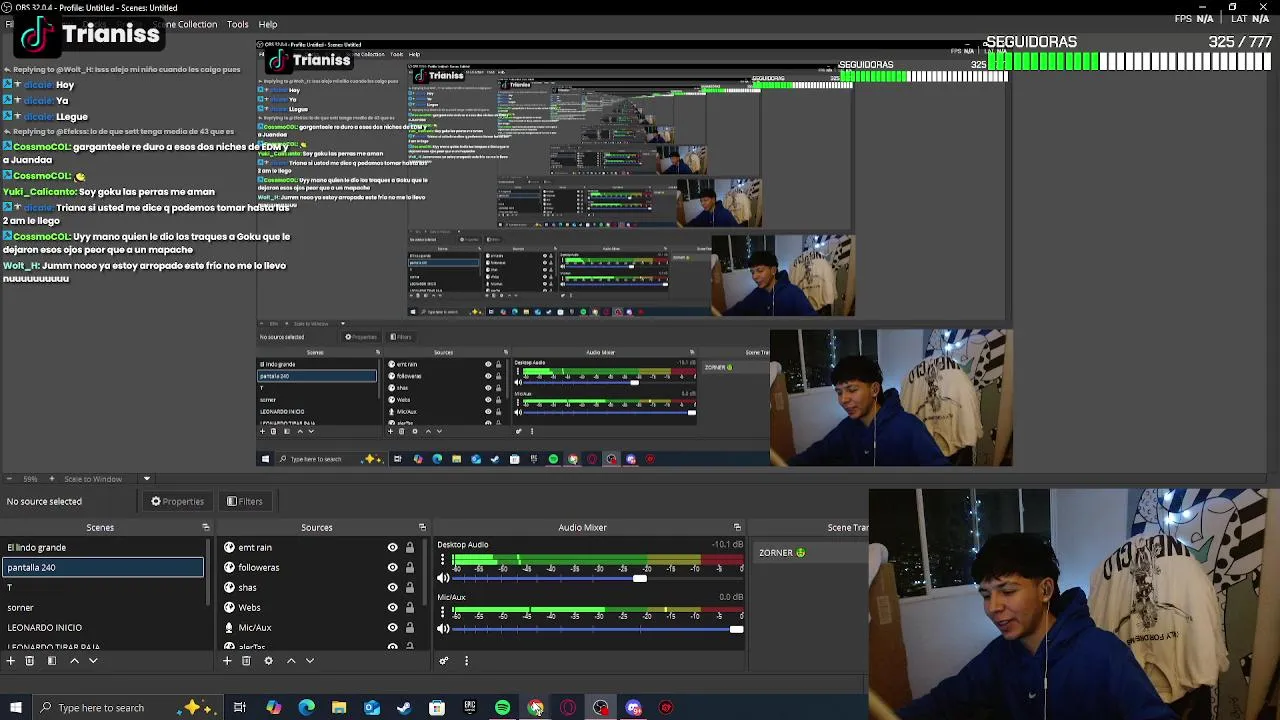The width and height of the screenshot is (1280, 720).
Task: Select the followeras source row
Action: pos(318,567)
